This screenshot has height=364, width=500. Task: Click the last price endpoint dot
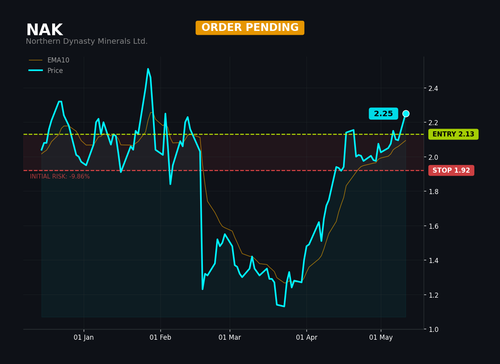click(x=406, y=114)
